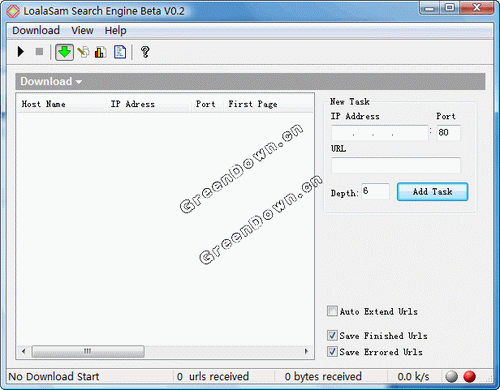Maximize the LoalaSam window
The height and width of the screenshot is (390, 500).
[450, 8]
